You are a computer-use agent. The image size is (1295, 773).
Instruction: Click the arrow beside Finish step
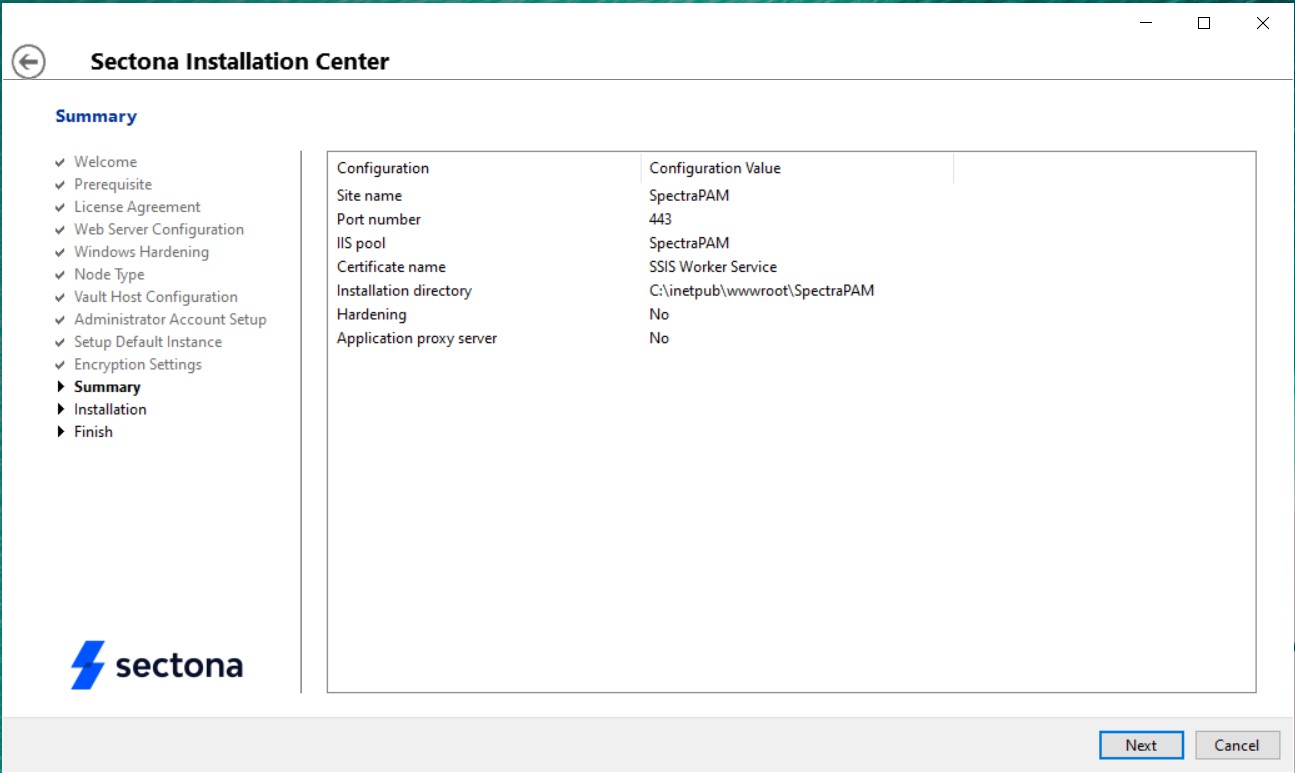coord(61,432)
